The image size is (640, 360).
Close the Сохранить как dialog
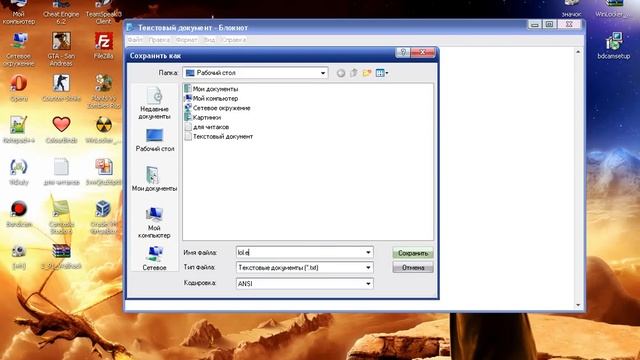point(422,53)
